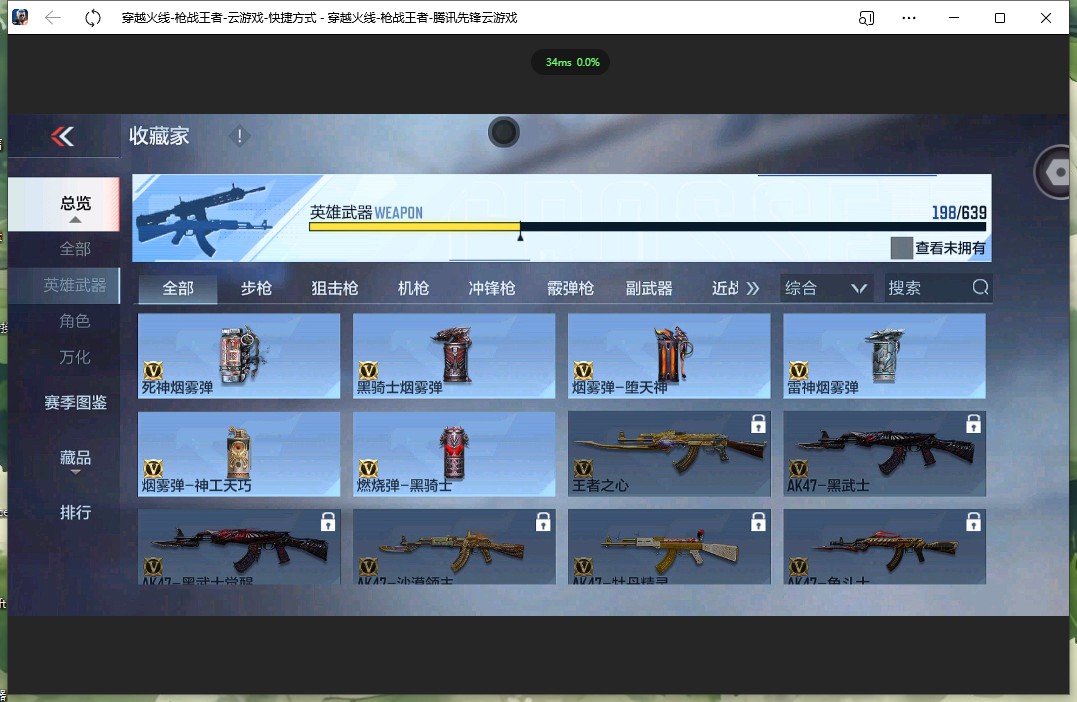Click the network latency 34ms indicator
1077x702 pixels.
[x=570, y=63]
